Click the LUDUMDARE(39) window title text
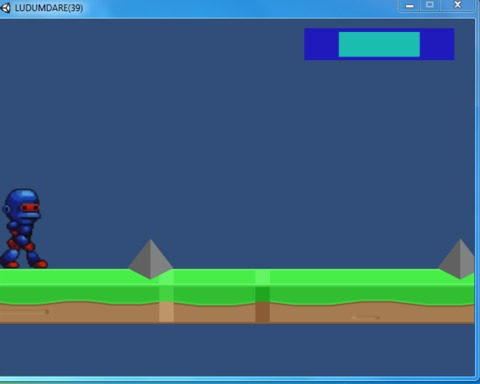This screenshot has height=384, width=480. pyautogui.click(x=49, y=8)
